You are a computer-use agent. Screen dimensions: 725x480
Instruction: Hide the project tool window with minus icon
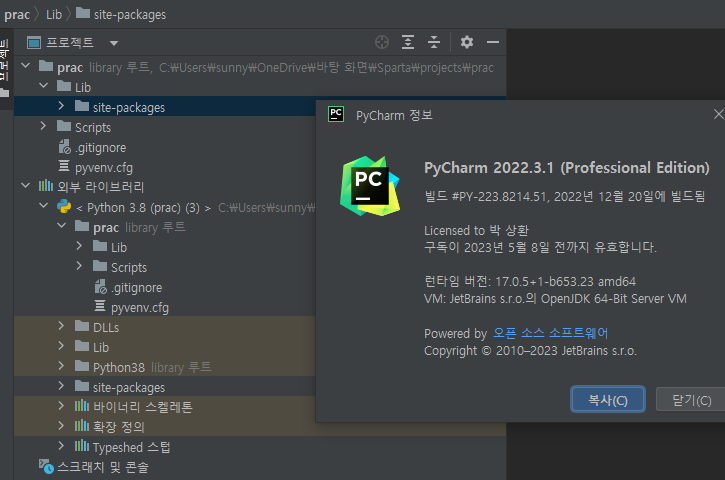pyautogui.click(x=493, y=42)
